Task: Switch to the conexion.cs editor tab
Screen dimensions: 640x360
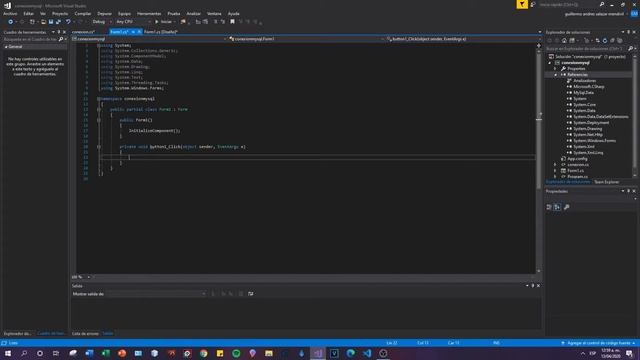Action: click(x=84, y=32)
